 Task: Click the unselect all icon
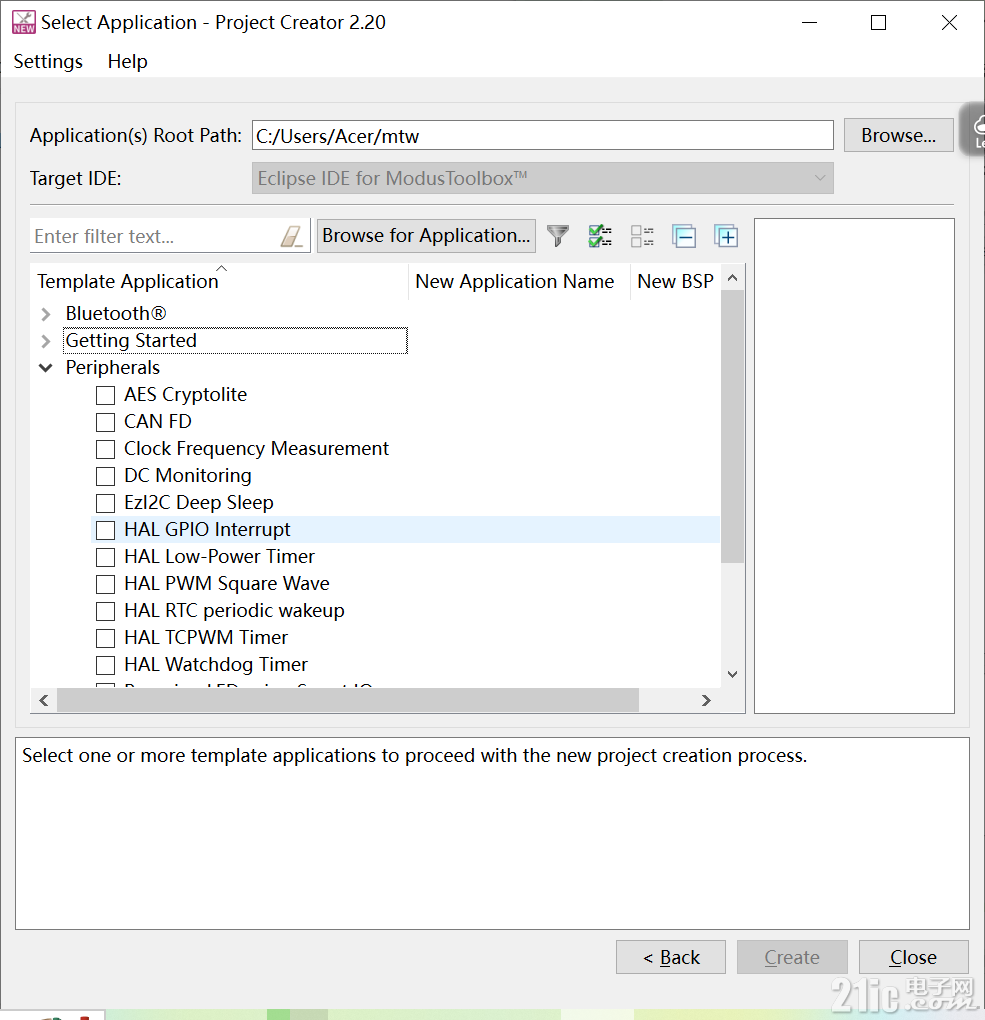tap(642, 235)
